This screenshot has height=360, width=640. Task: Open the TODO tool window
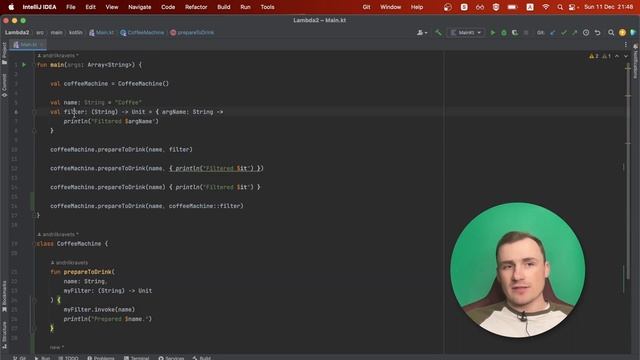[x=68, y=358]
